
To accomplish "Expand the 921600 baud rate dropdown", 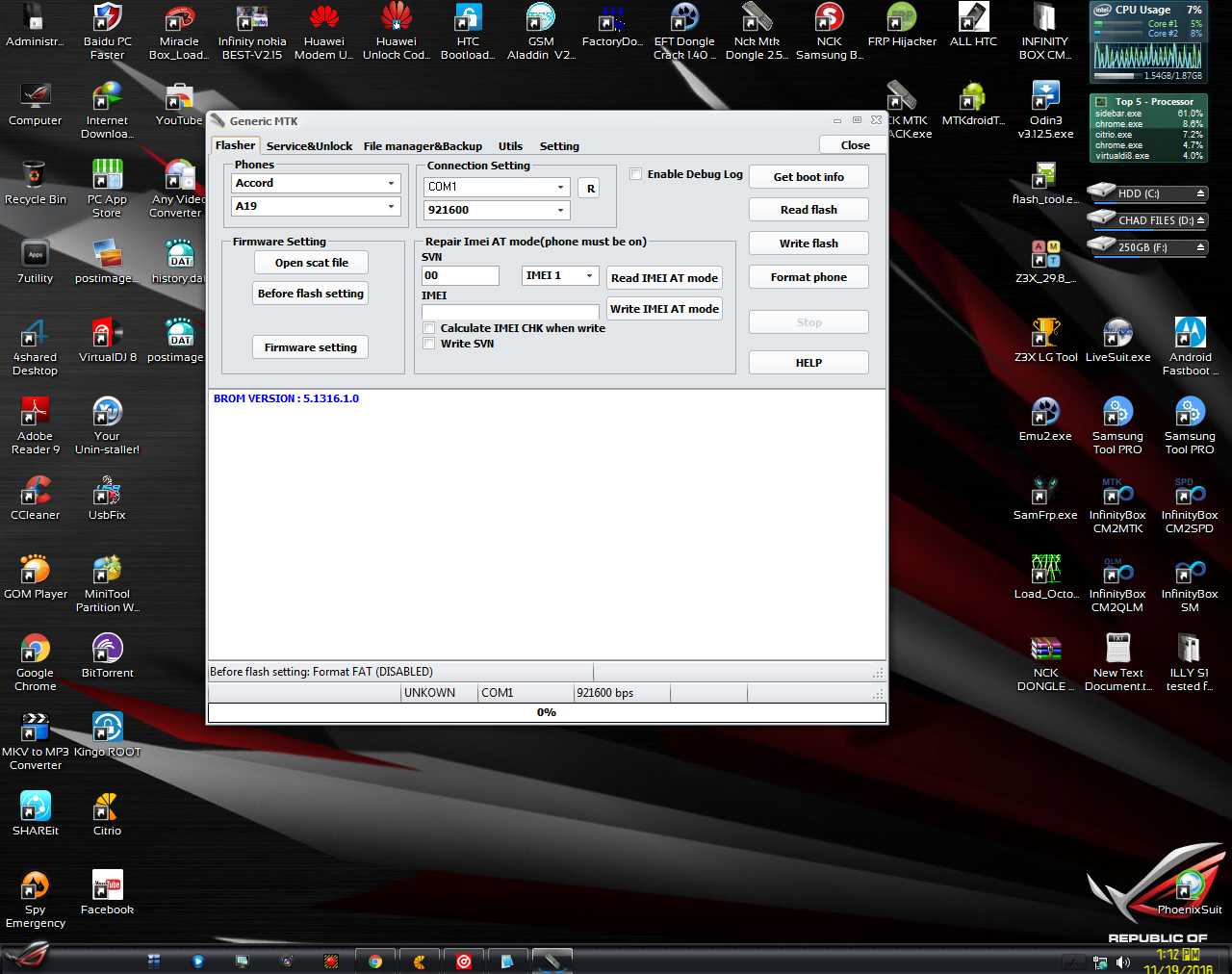I will [x=560, y=210].
